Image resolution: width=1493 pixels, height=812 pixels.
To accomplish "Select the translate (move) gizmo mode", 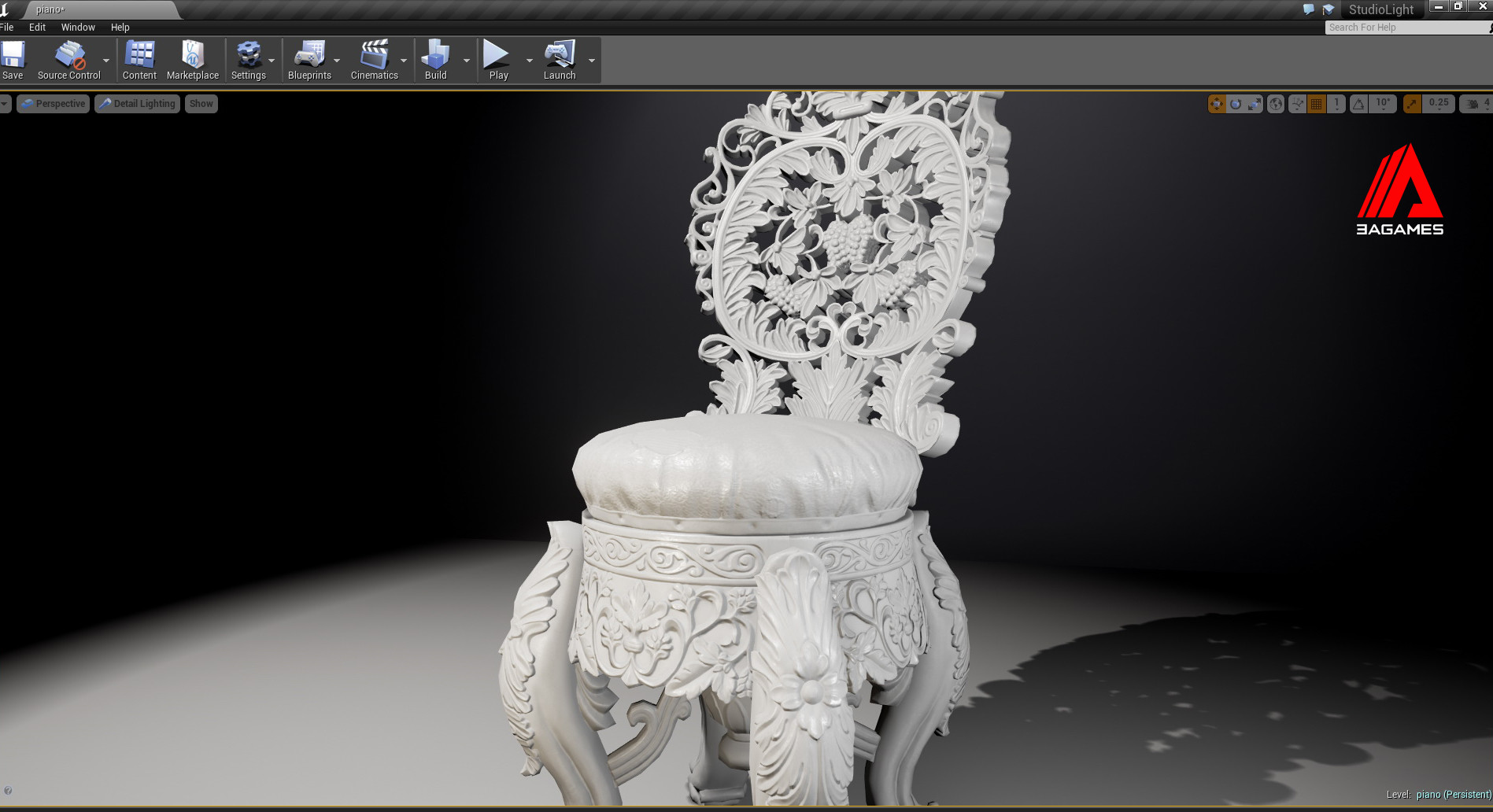I will pos(1217,104).
